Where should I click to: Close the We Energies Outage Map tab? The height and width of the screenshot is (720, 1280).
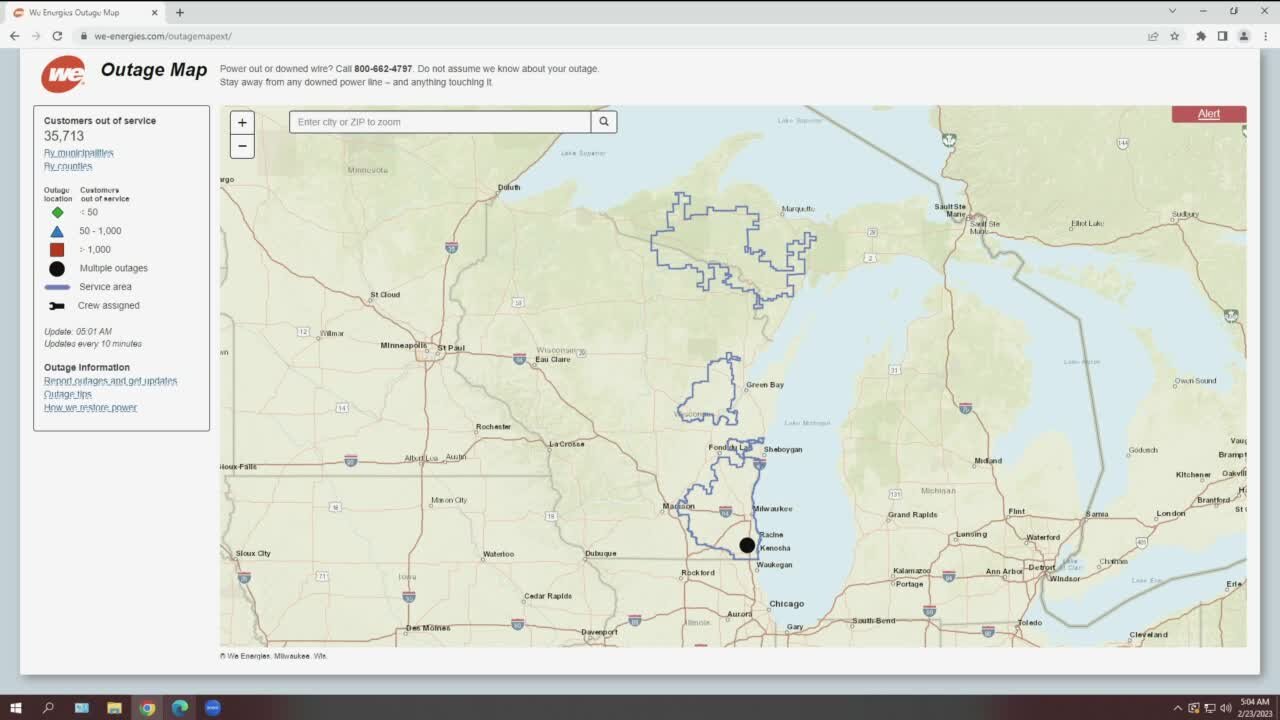(x=155, y=12)
